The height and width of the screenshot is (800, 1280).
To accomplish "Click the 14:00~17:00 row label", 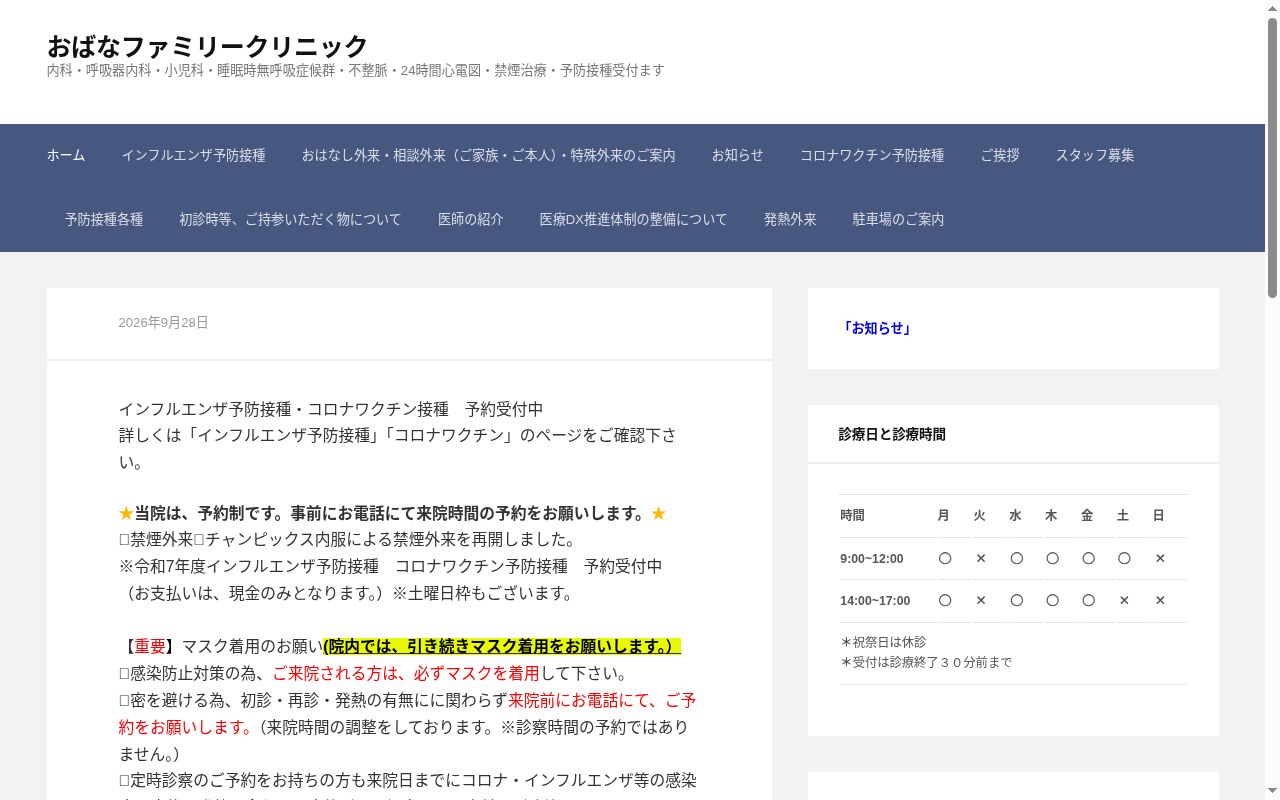I will 875,601.
